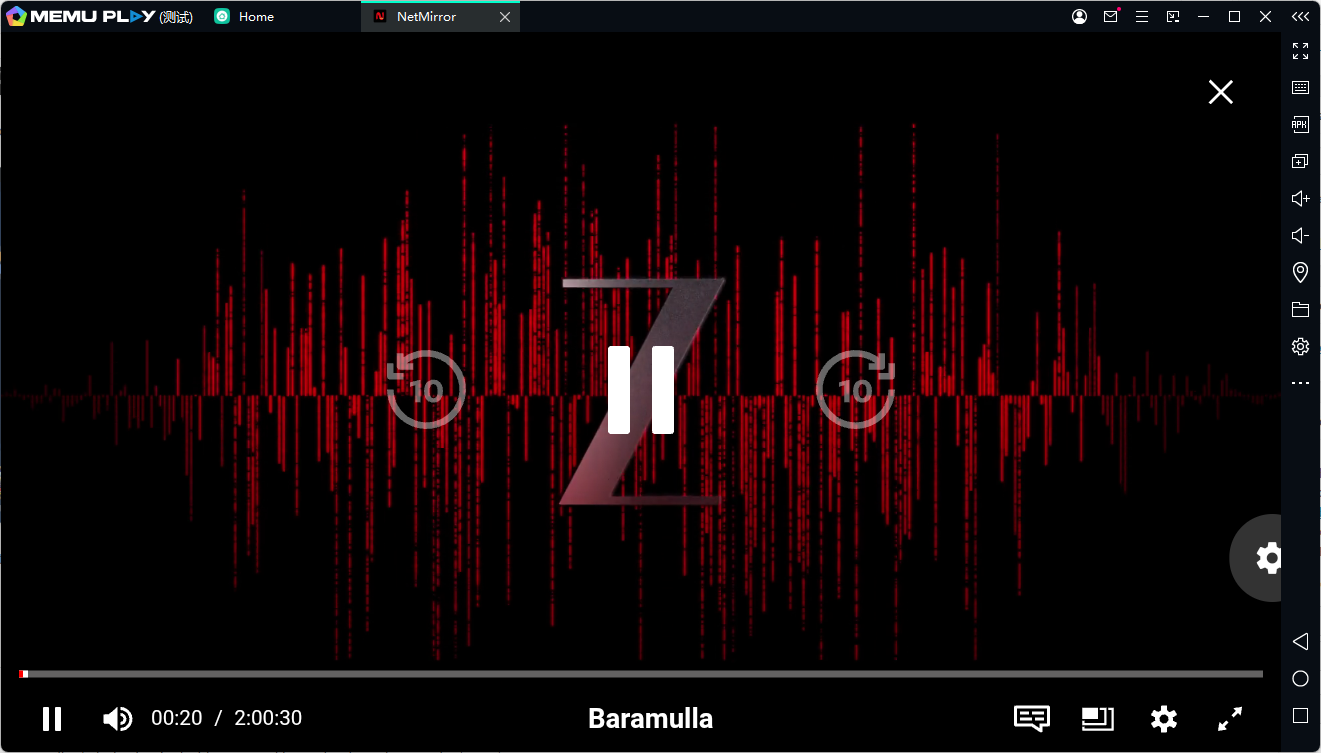Pause the video using the center button
The image size is (1321, 753).
(641, 389)
